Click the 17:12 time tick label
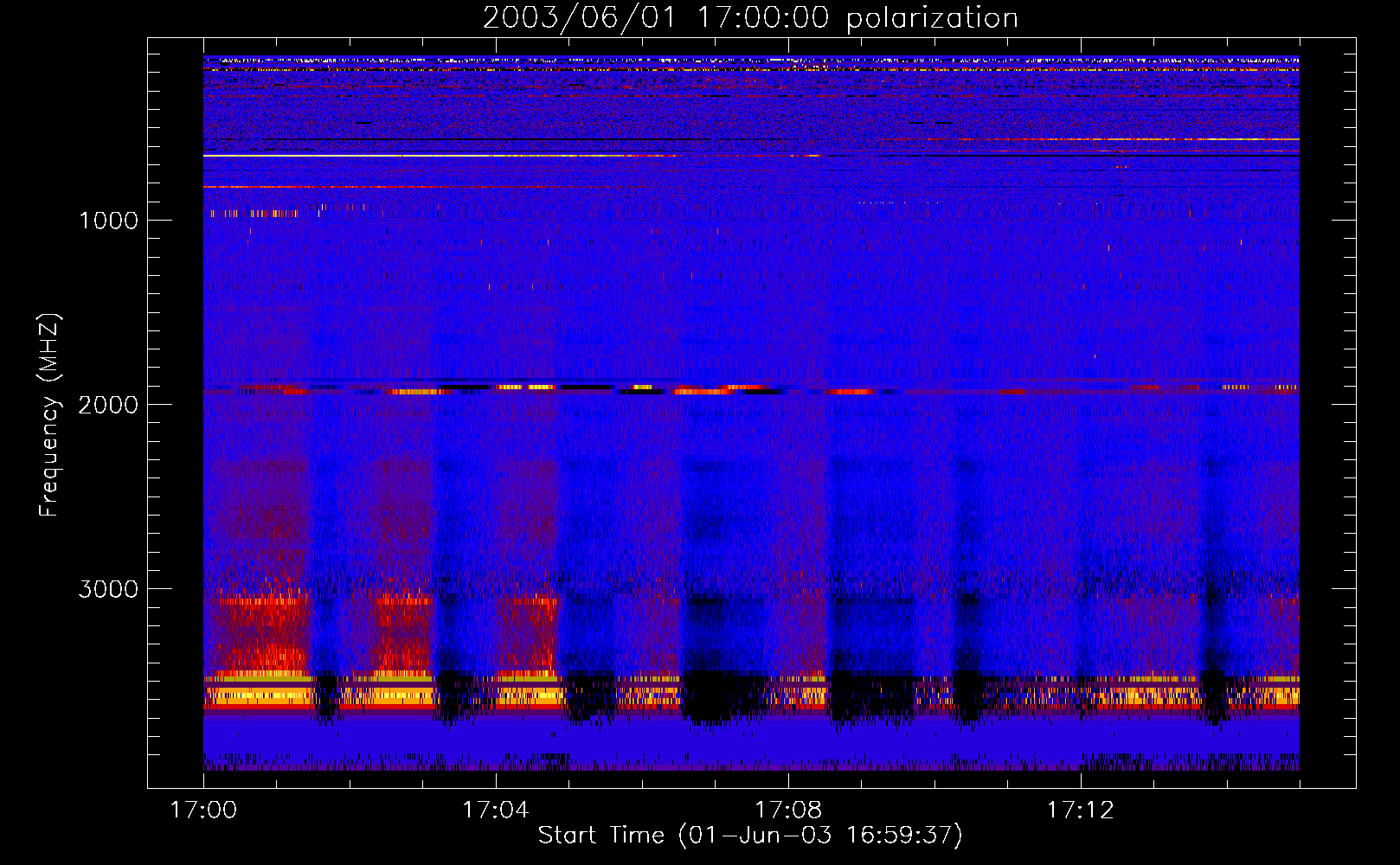Viewport: 1400px width, 865px height. tap(1081, 811)
